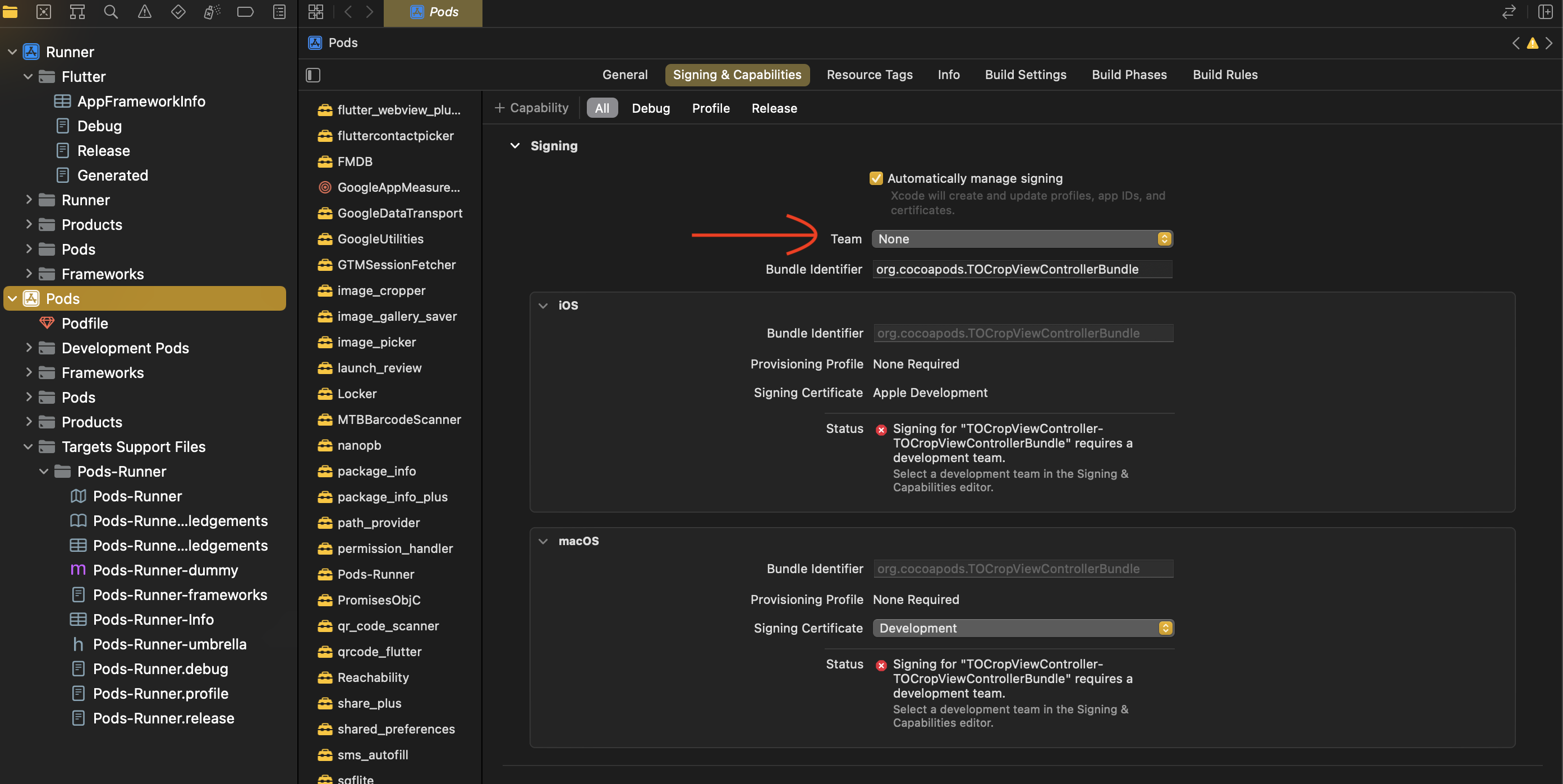Viewport: 1563px width, 784px height.
Task: Open the Pods-Runner.release config file
Action: 163,718
